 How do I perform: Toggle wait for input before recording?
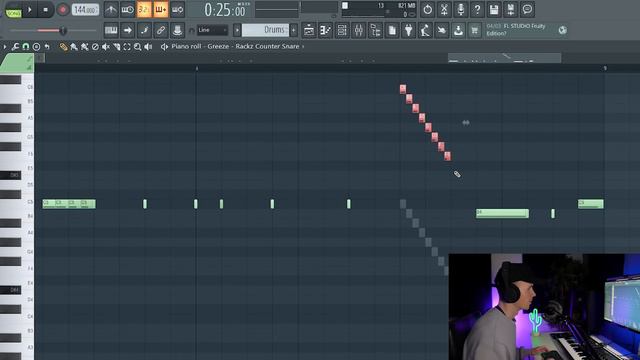tap(128, 9)
